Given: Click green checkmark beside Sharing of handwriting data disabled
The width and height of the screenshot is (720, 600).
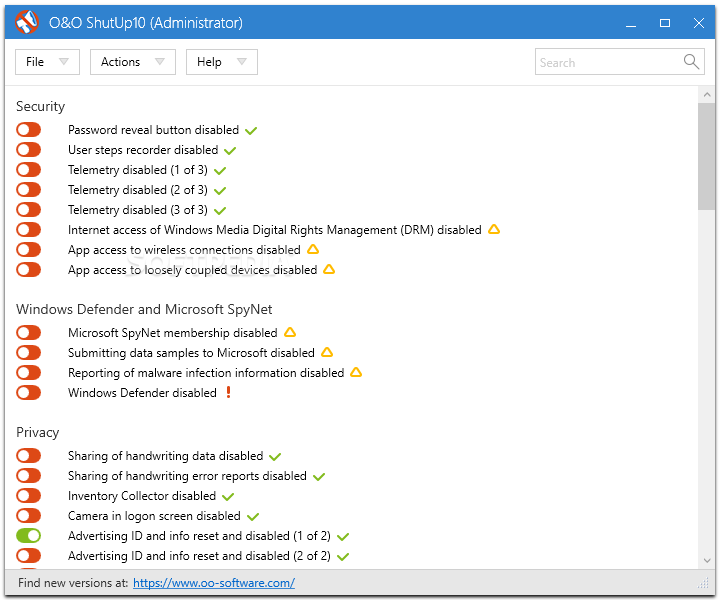Looking at the screenshot, I should pyautogui.click(x=275, y=457).
